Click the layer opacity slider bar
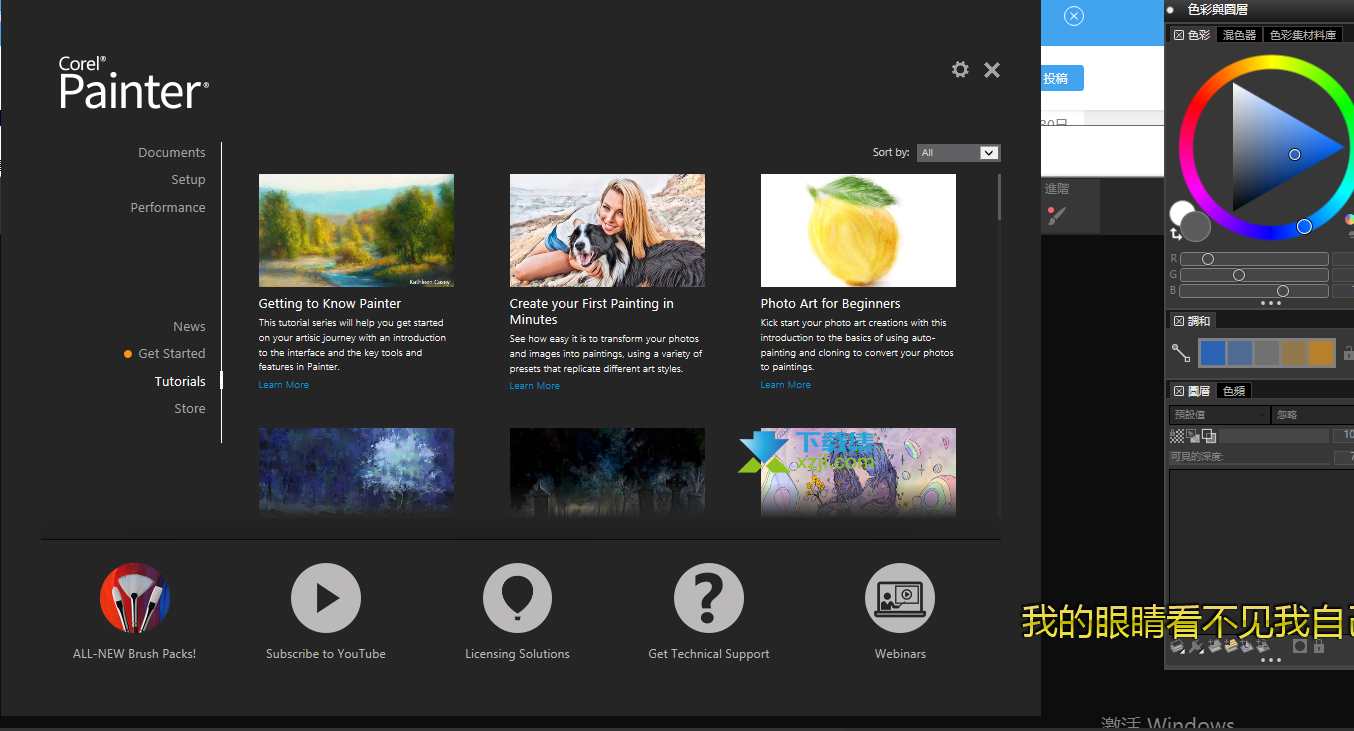The image size is (1354, 731). [1274, 436]
